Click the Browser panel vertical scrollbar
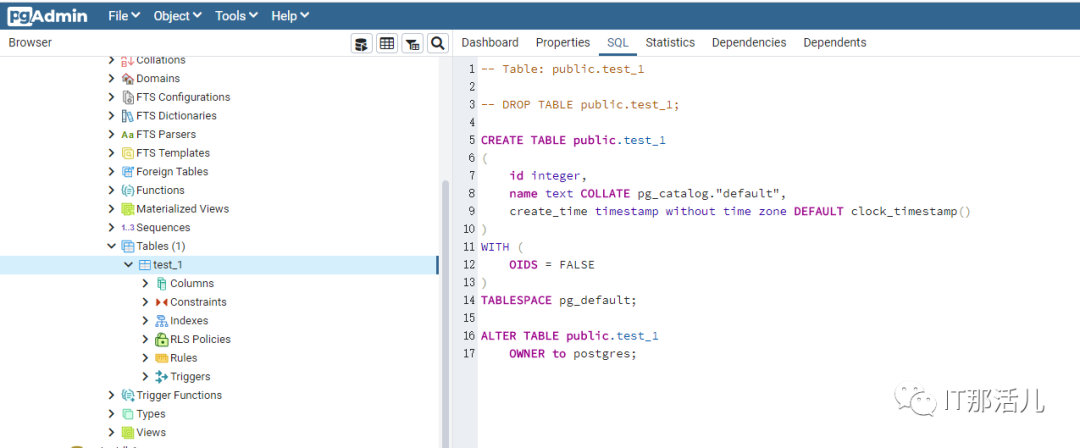 tap(445, 300)
